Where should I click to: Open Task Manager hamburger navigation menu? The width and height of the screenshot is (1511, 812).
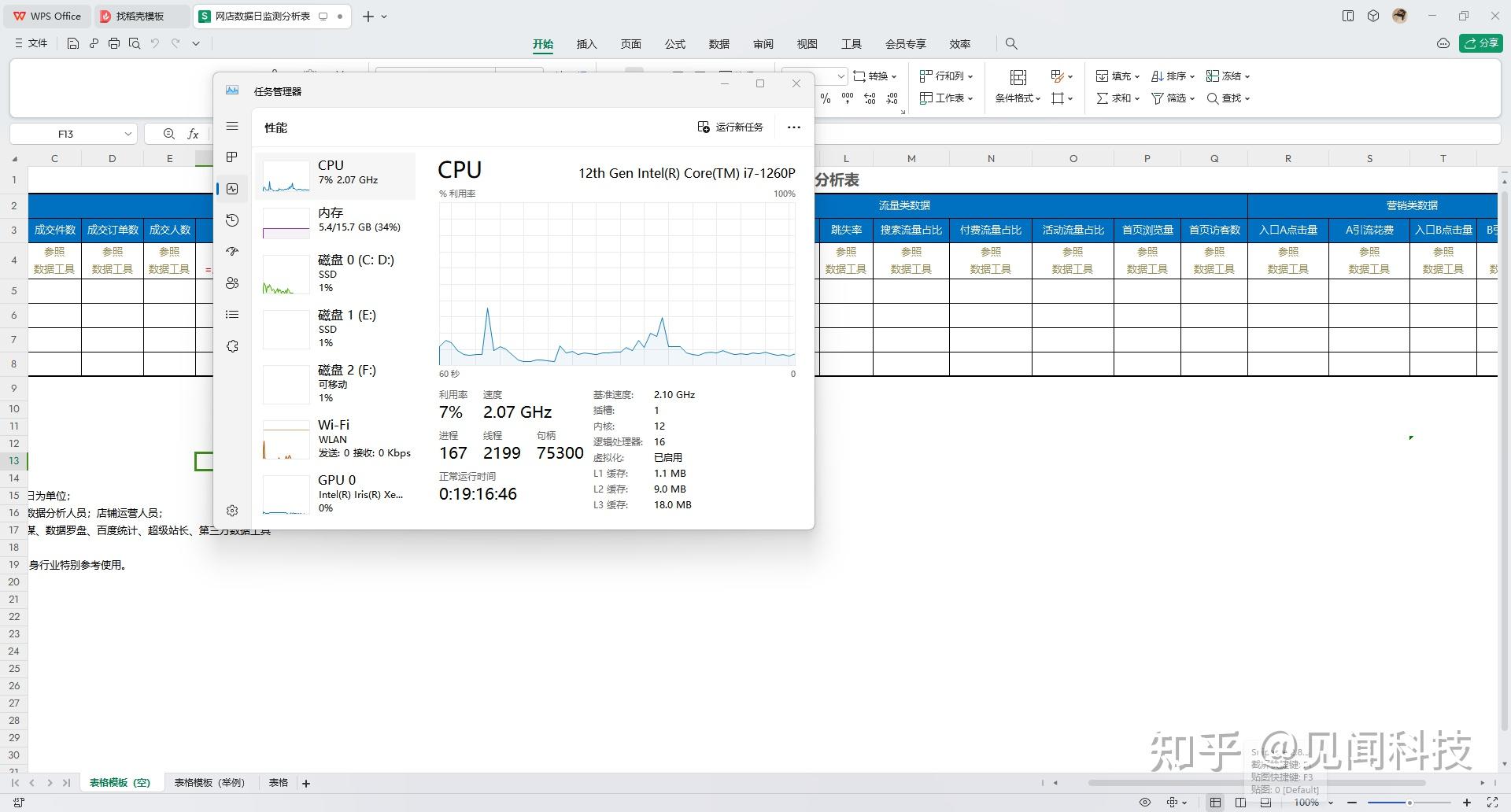tap(231, 126)
